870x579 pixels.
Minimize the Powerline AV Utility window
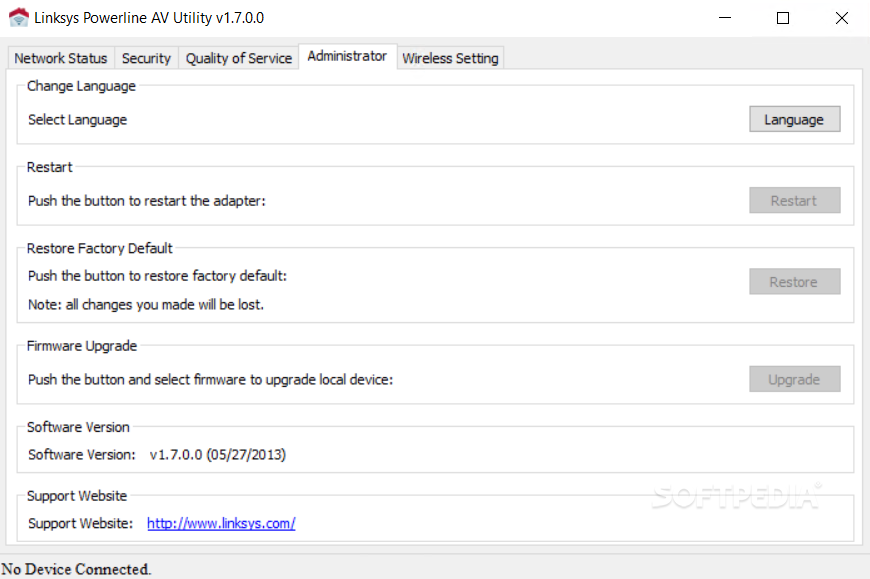coord(725,18)
